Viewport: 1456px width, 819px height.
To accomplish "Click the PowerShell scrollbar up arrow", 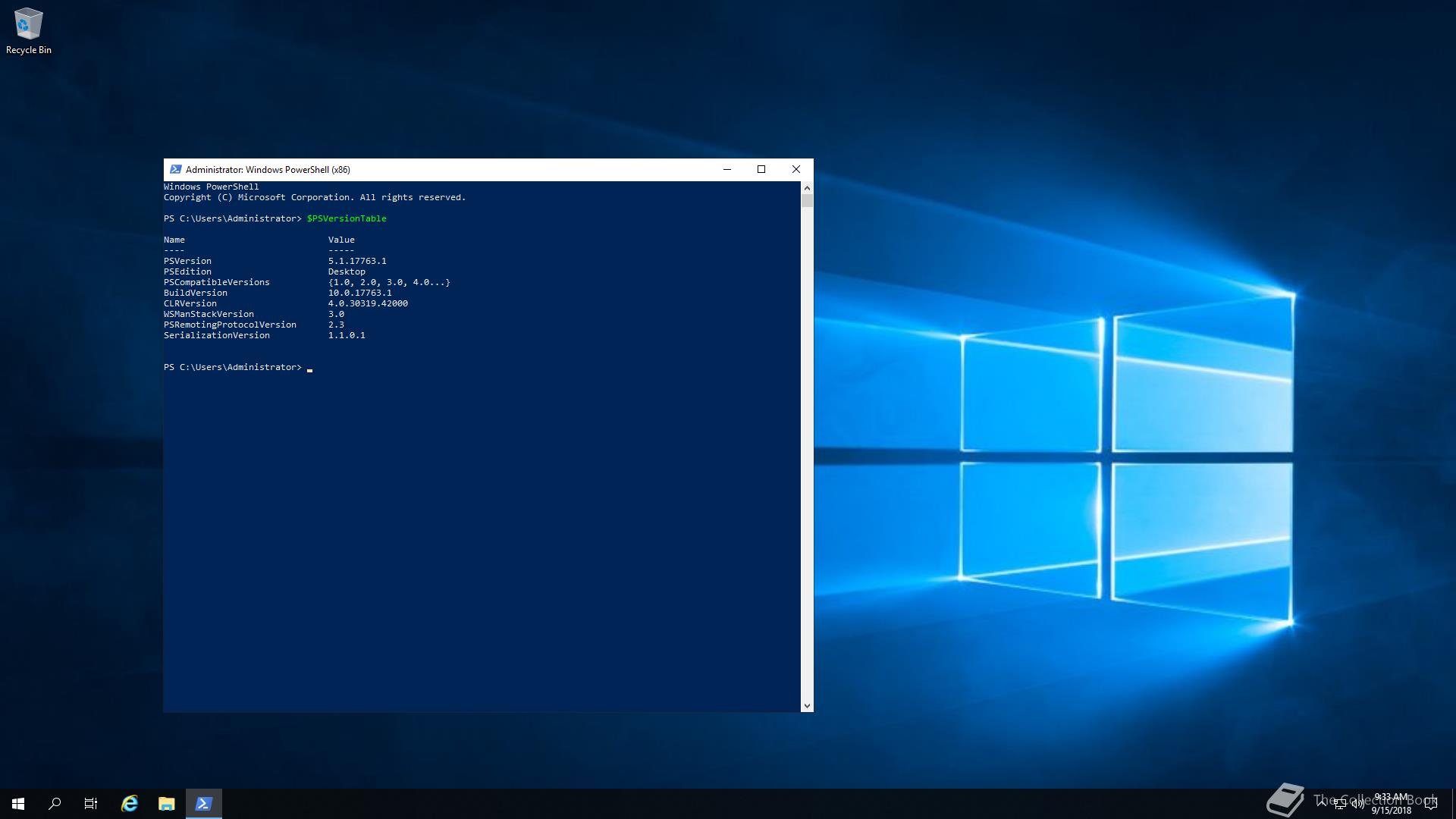I will [x=807, y=187].
